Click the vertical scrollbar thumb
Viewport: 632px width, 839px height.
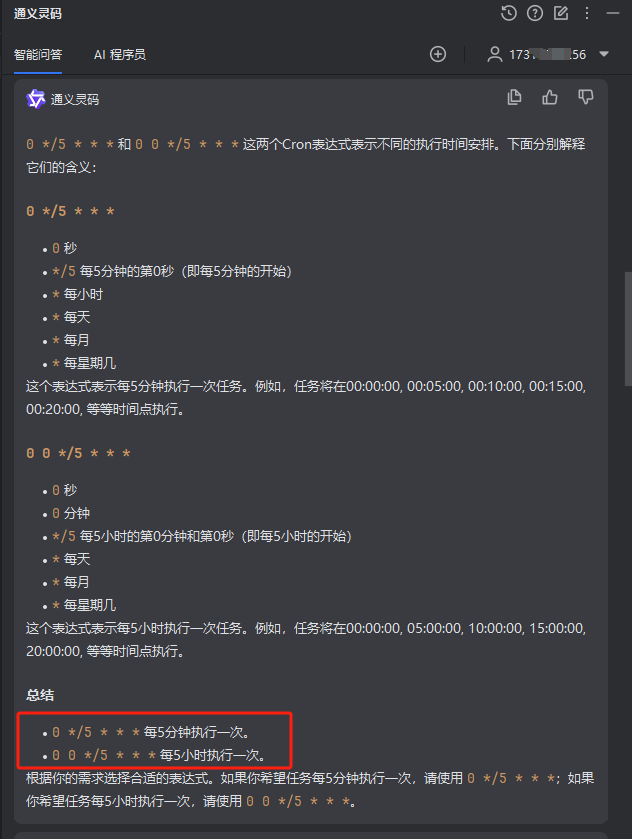click(x=628, y=328)
